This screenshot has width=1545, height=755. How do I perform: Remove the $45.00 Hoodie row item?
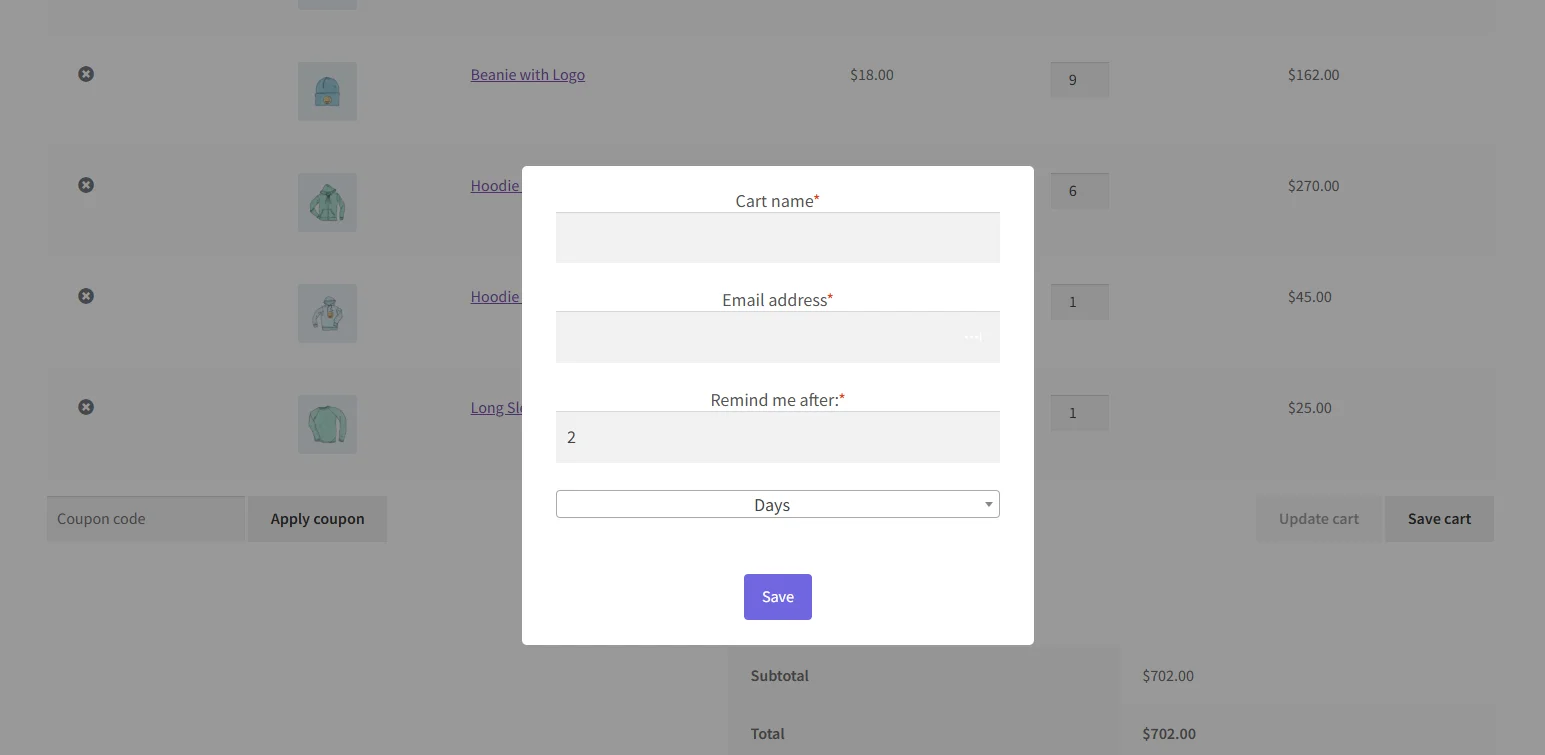click(86, 296)
